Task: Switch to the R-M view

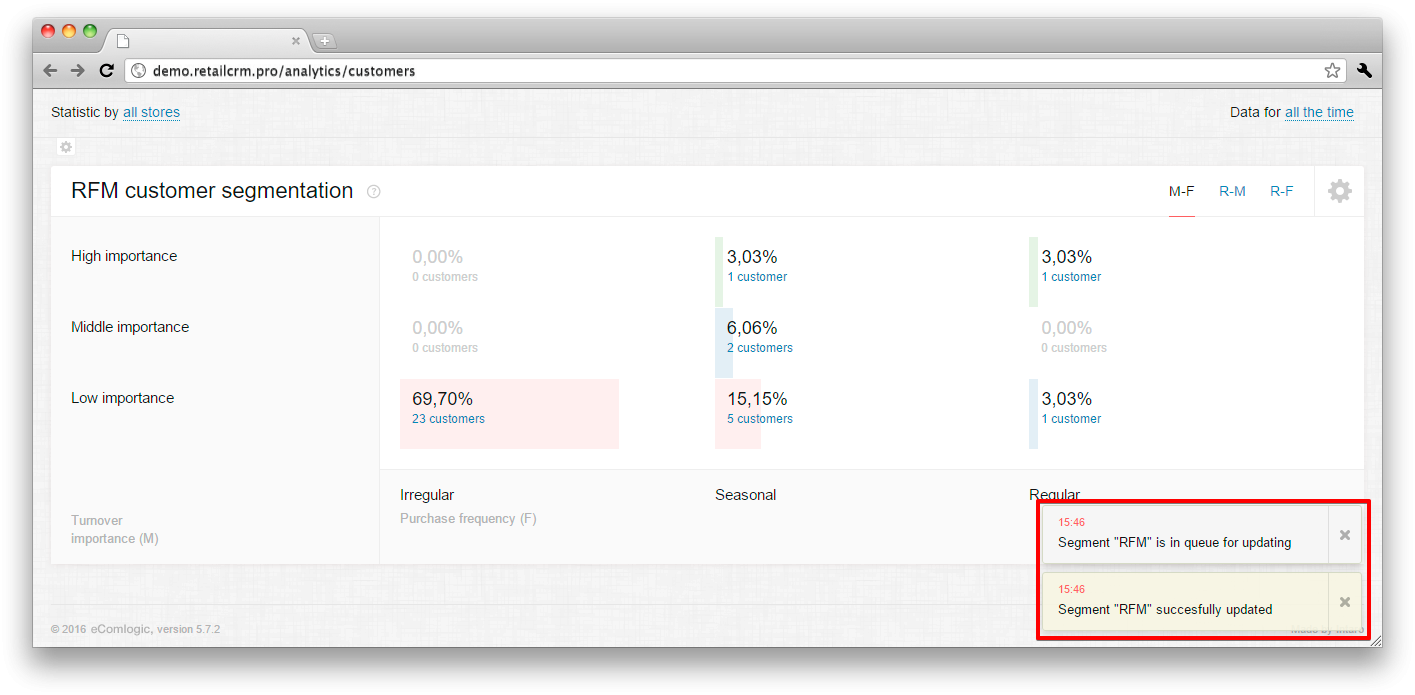Action: coord(1232,192)
